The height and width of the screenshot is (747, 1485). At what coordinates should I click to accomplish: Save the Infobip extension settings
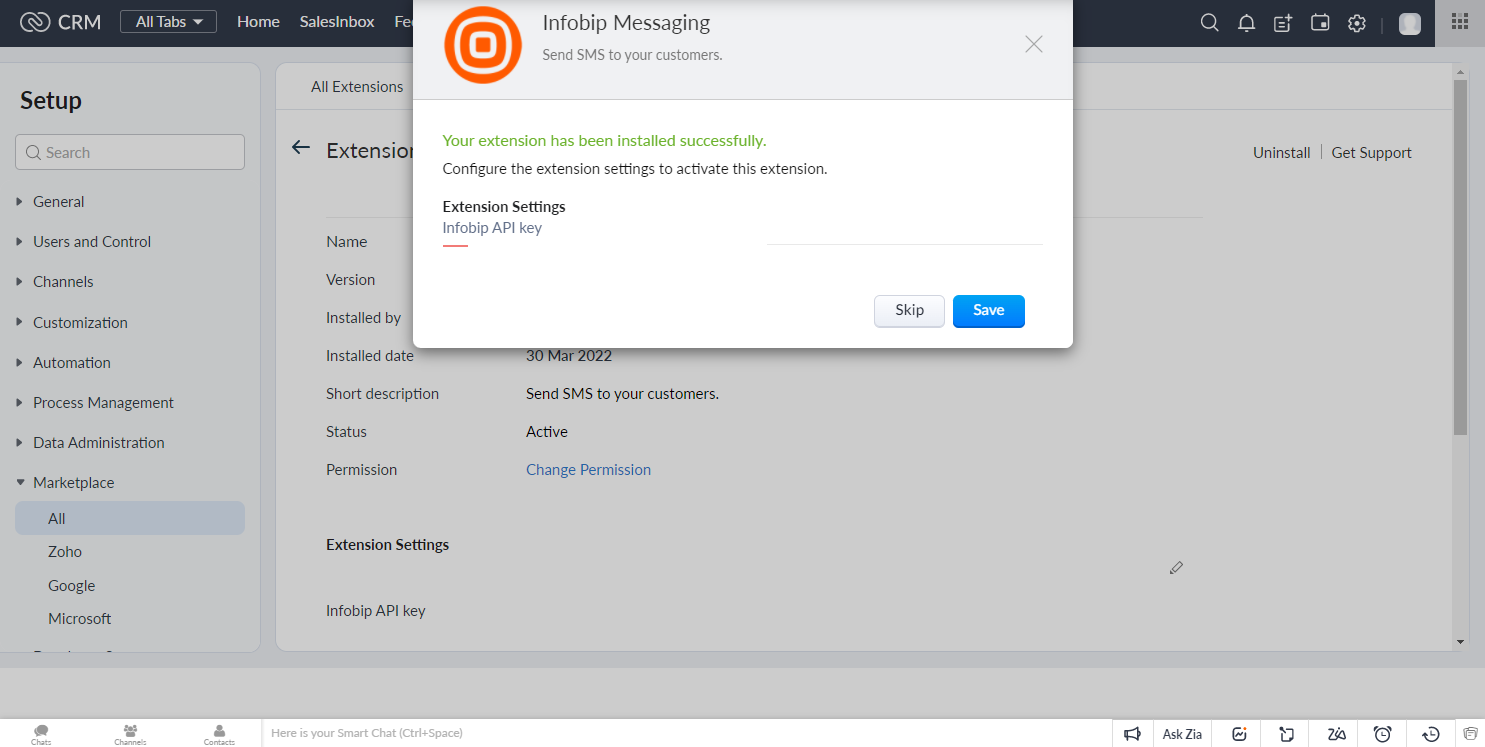click(x=988, y=311)
